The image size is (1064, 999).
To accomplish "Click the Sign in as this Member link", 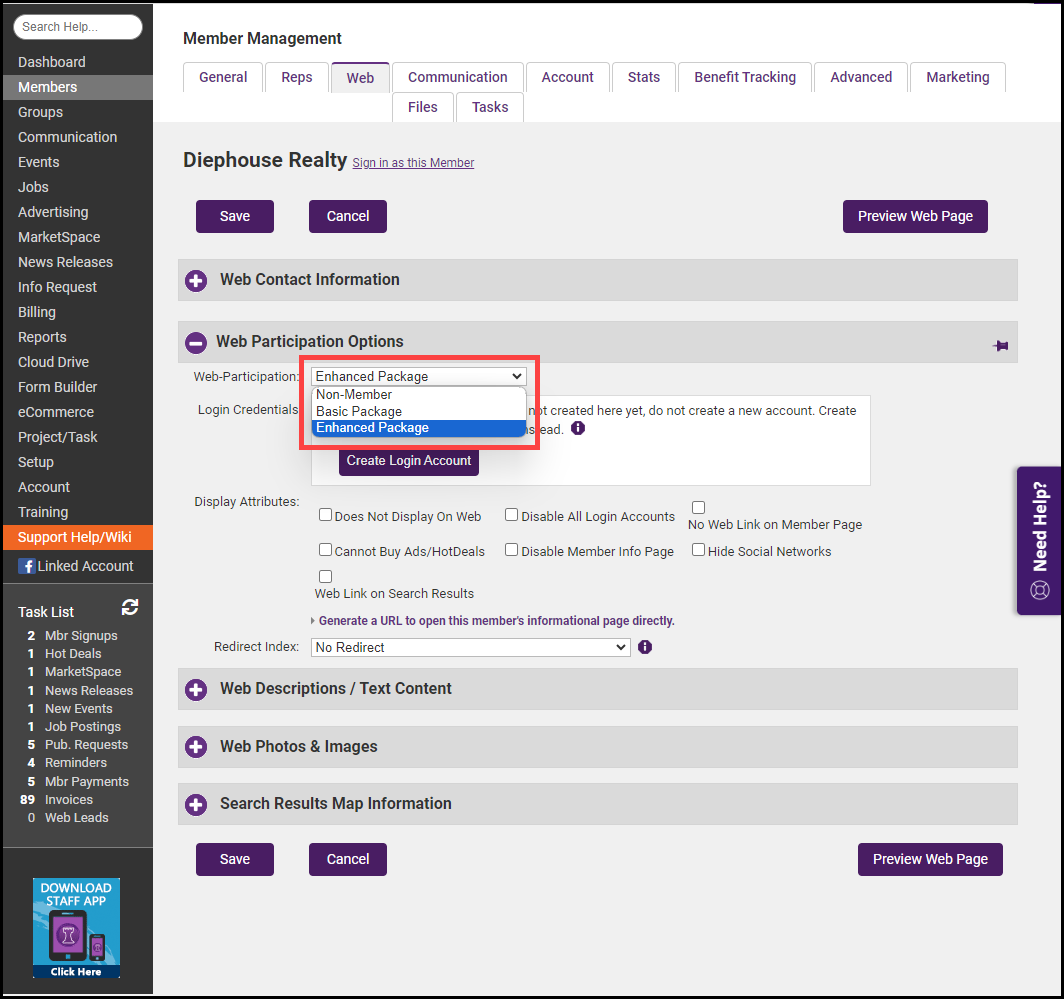I will pos(413,163).
